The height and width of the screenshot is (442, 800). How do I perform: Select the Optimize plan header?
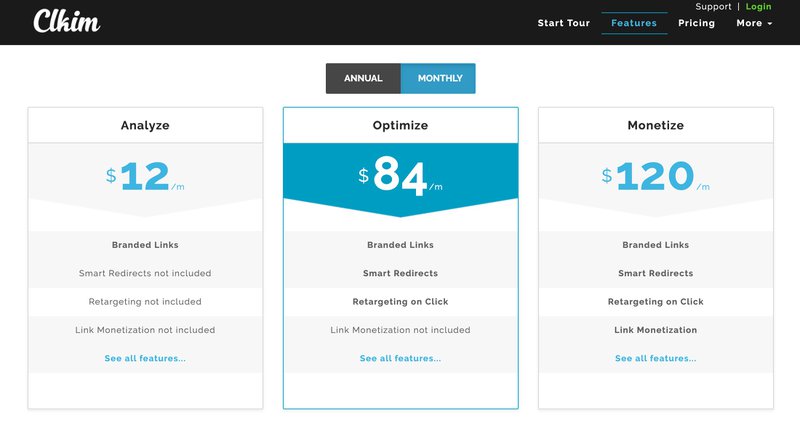pos(400,125)
